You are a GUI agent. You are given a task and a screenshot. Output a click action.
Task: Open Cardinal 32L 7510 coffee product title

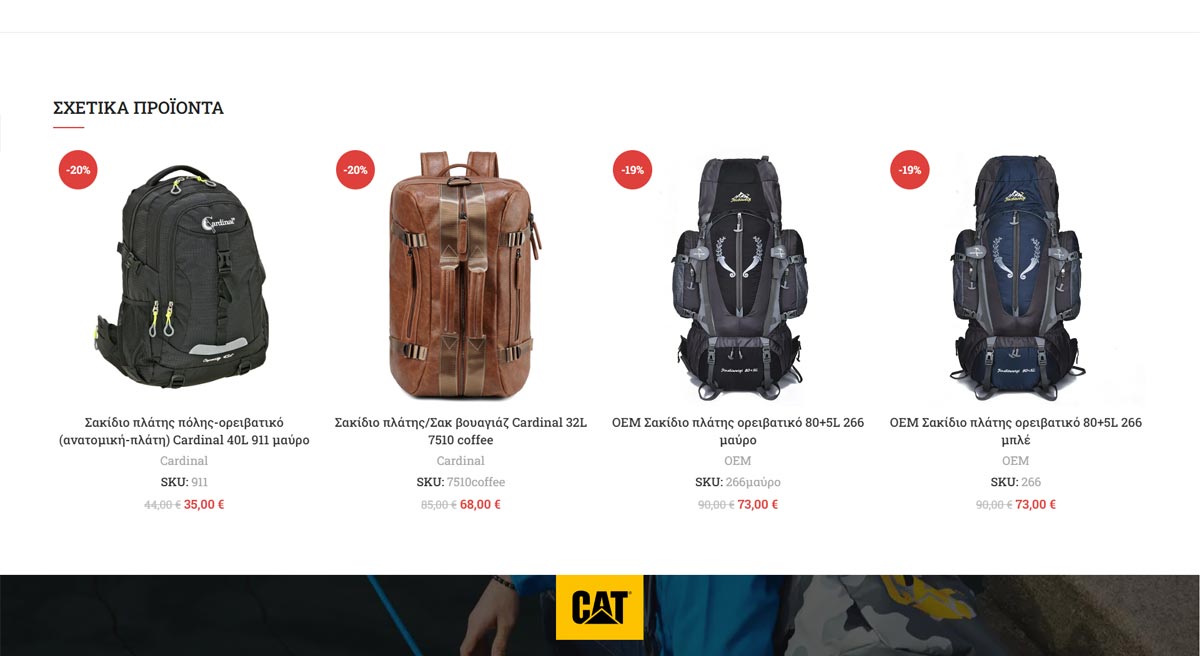click(x=461, y=431)
